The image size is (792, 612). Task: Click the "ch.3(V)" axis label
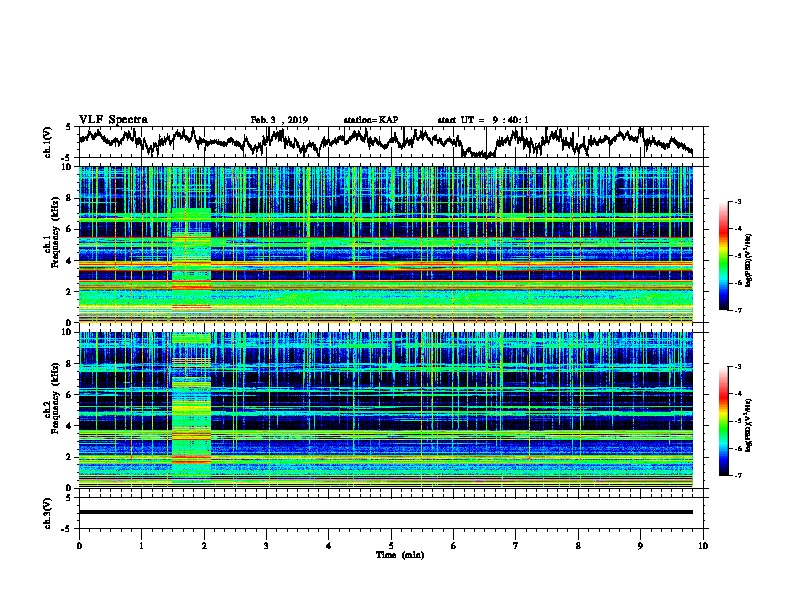[48, 513]
